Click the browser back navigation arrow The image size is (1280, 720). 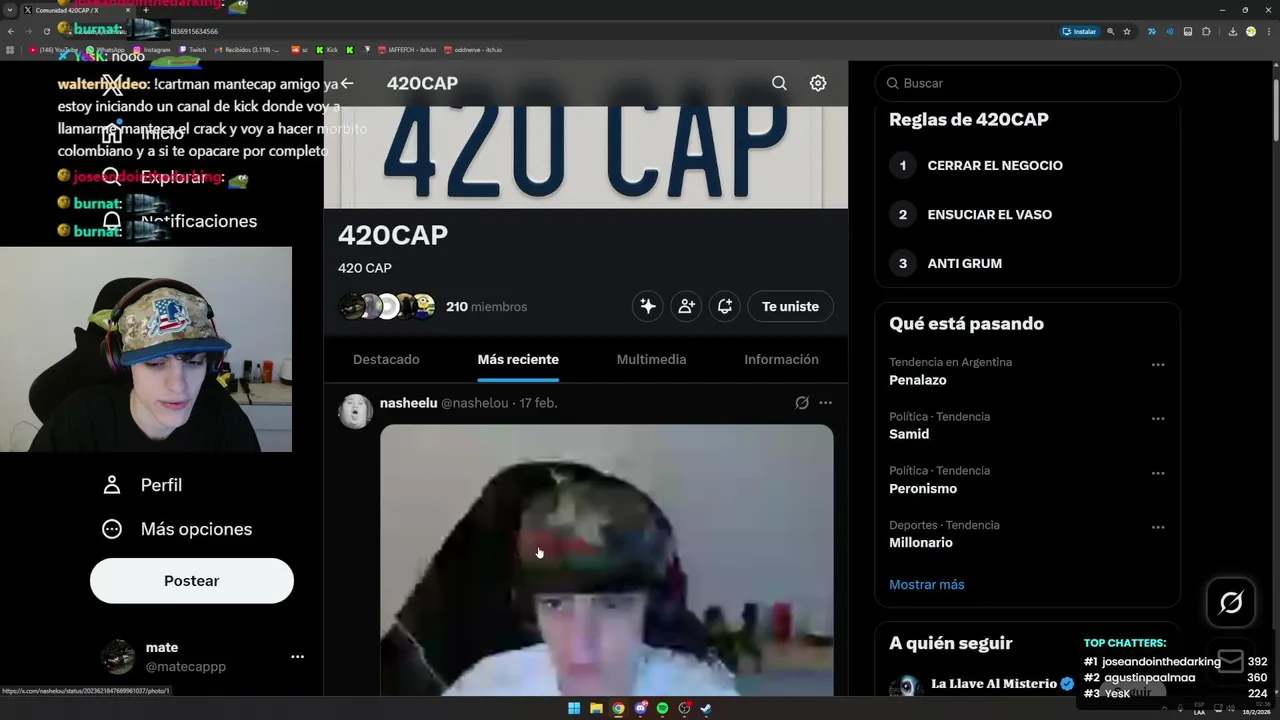(x=10, y=32)
